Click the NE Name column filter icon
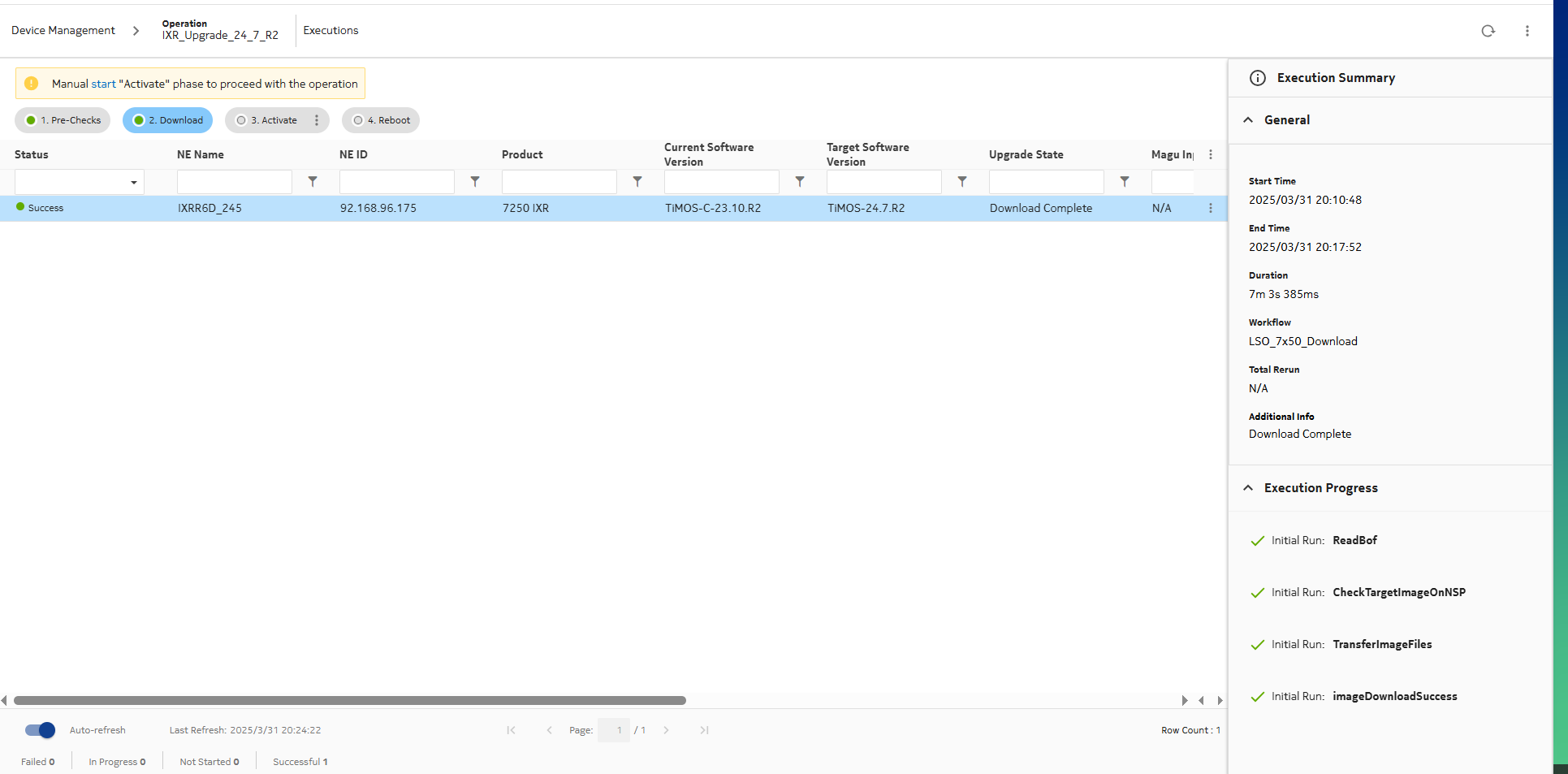The image size is (1568, 774). pos(313,182)
